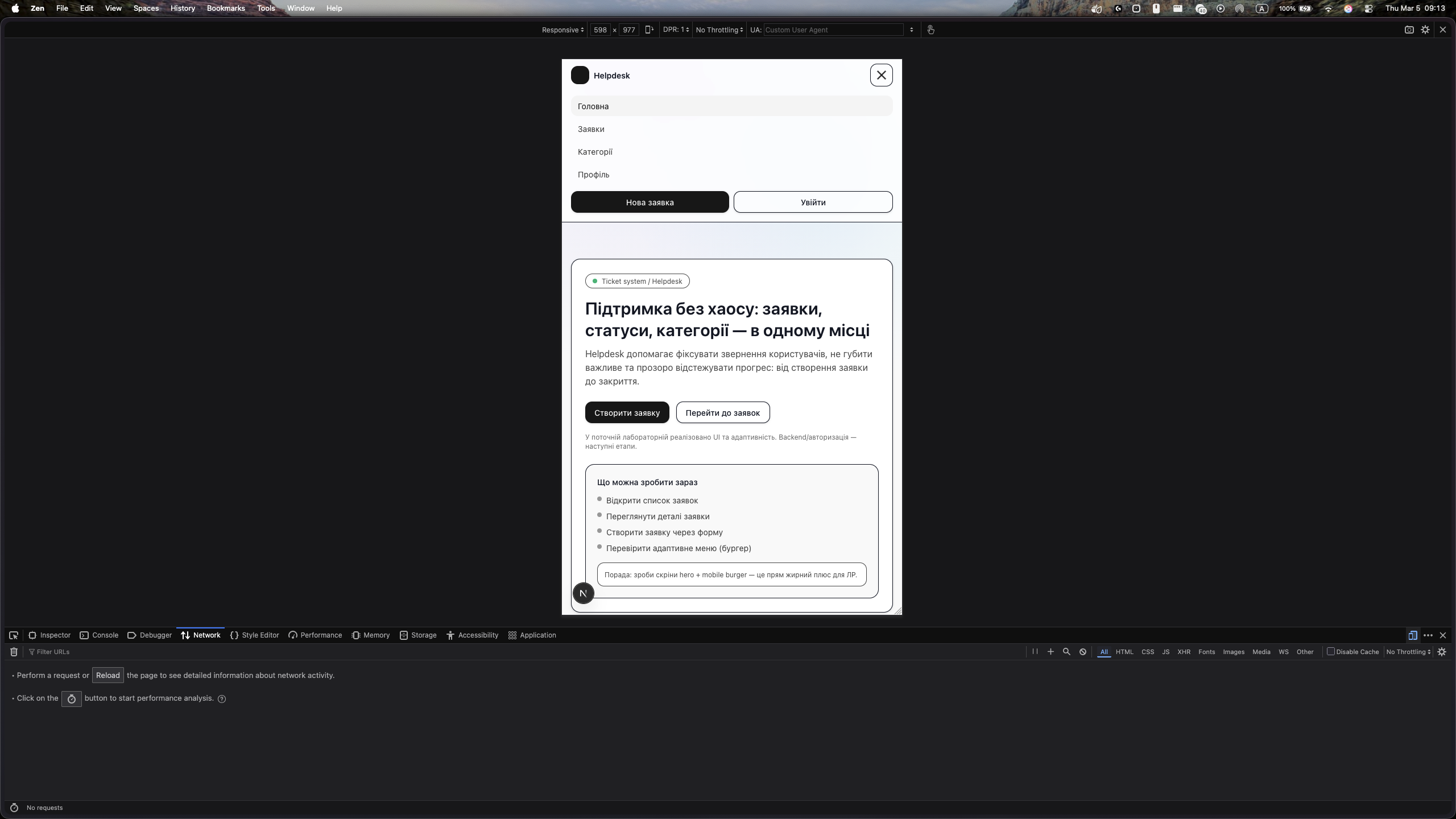
Task: Open the Категорії navigation link
Action: click(731, 152)
